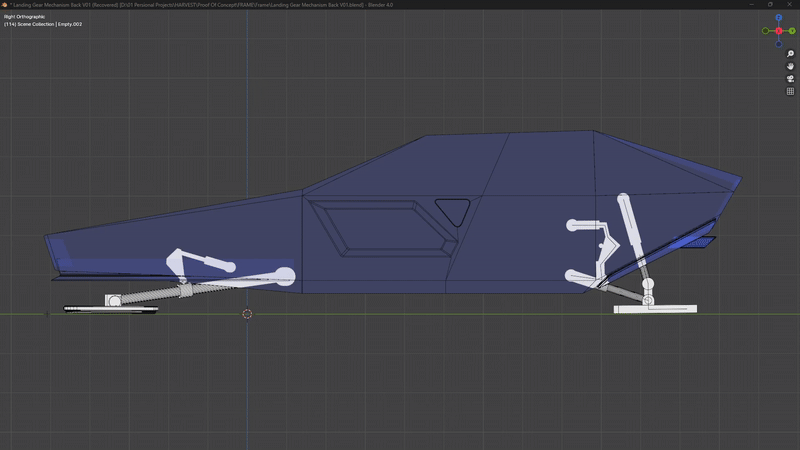The image size is (800, 450).
Task: Click the green Y axis gizmo handle
Action: tap(792, 31)
